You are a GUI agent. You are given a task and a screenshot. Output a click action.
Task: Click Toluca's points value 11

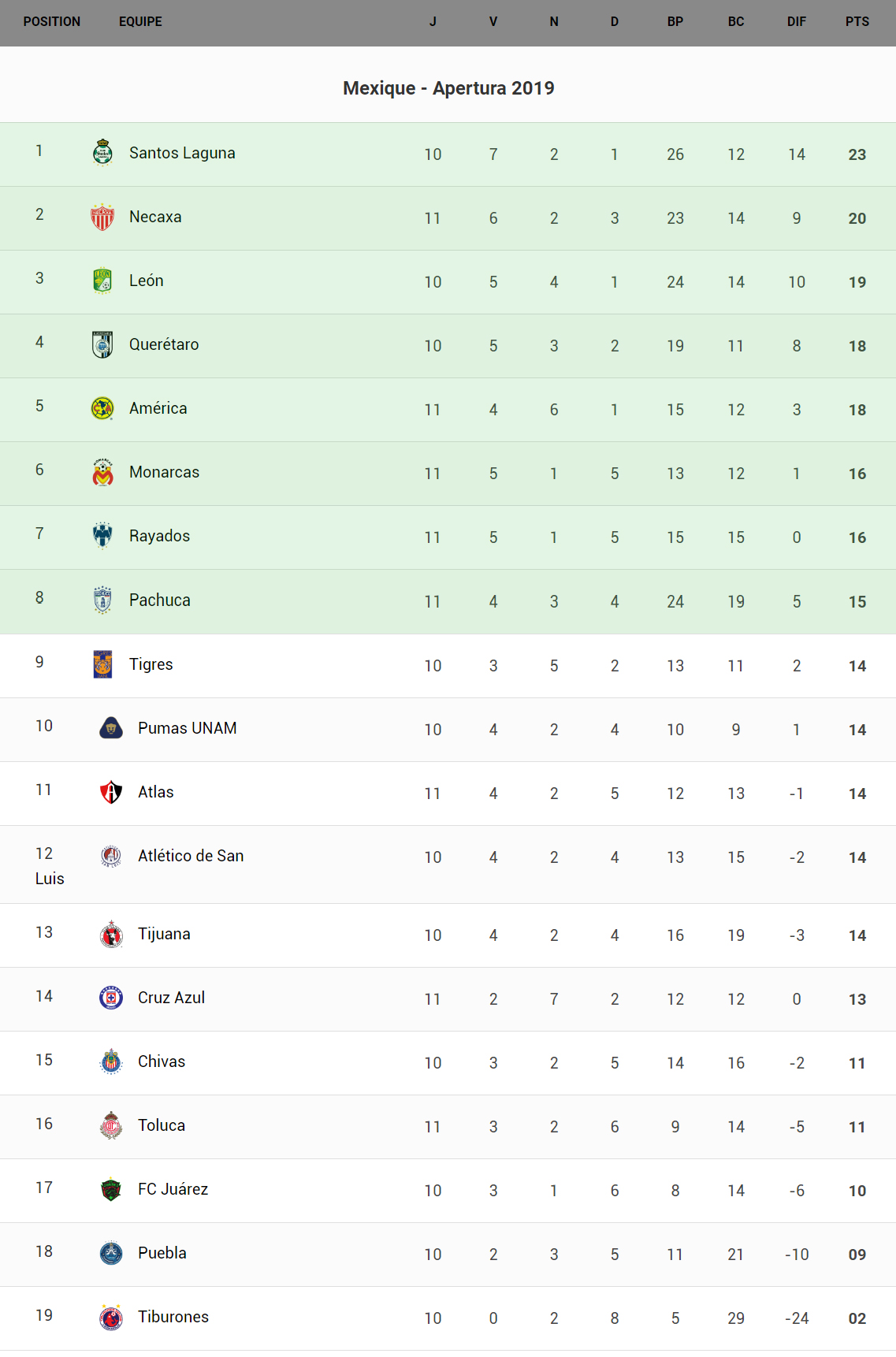pyautogui.click(x=857, y=1127)
